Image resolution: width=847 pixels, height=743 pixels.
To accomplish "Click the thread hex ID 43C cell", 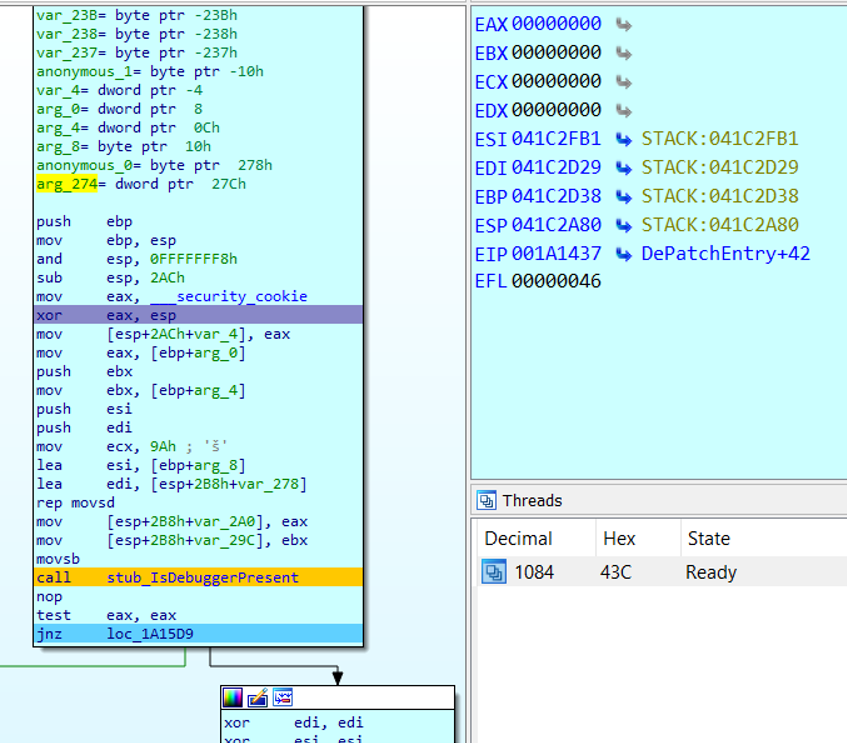I will pos(616,572).
